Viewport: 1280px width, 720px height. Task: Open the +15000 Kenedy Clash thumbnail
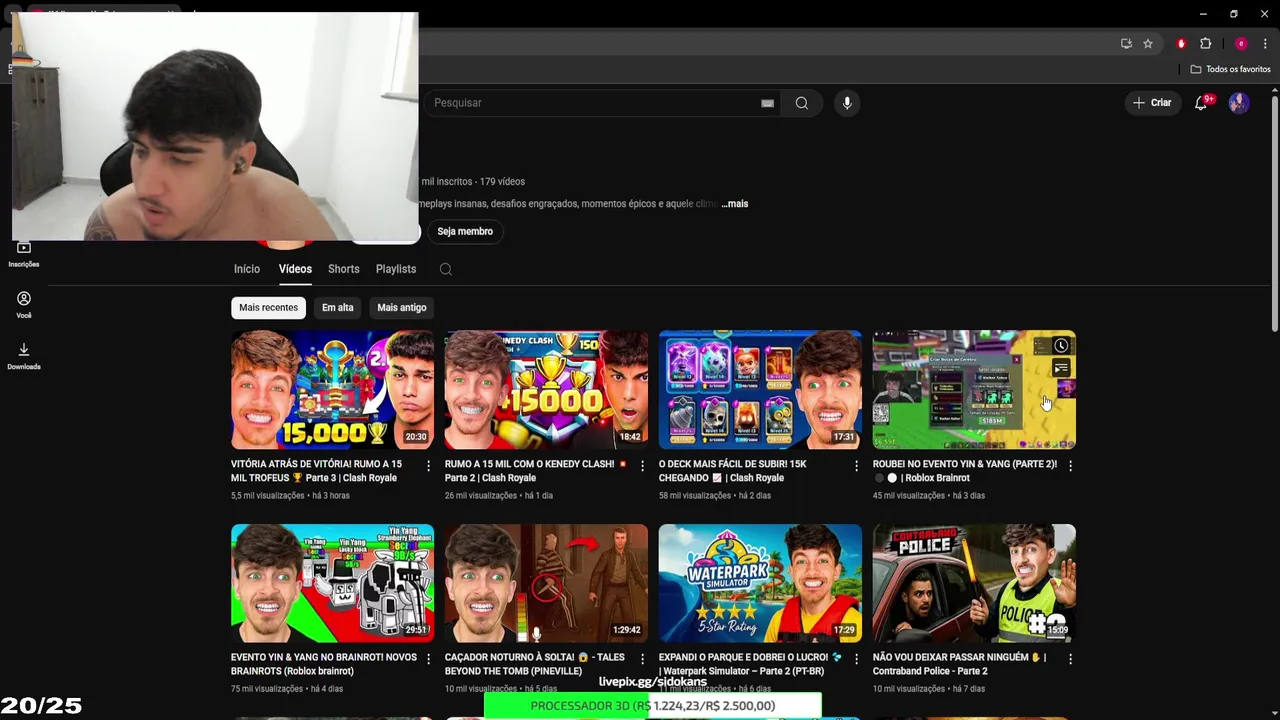546,390
